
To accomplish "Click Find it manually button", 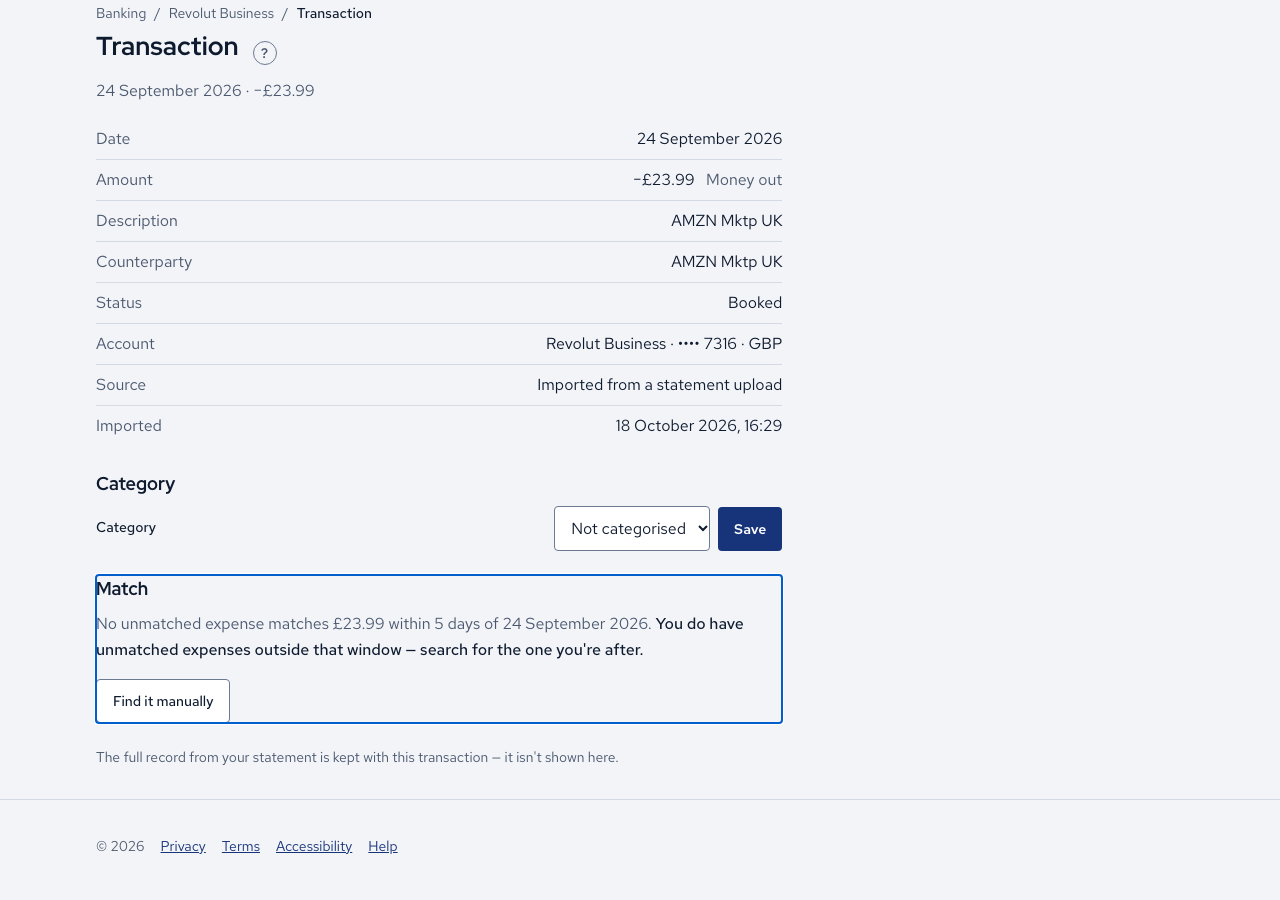I will click(x=163, y=701).
